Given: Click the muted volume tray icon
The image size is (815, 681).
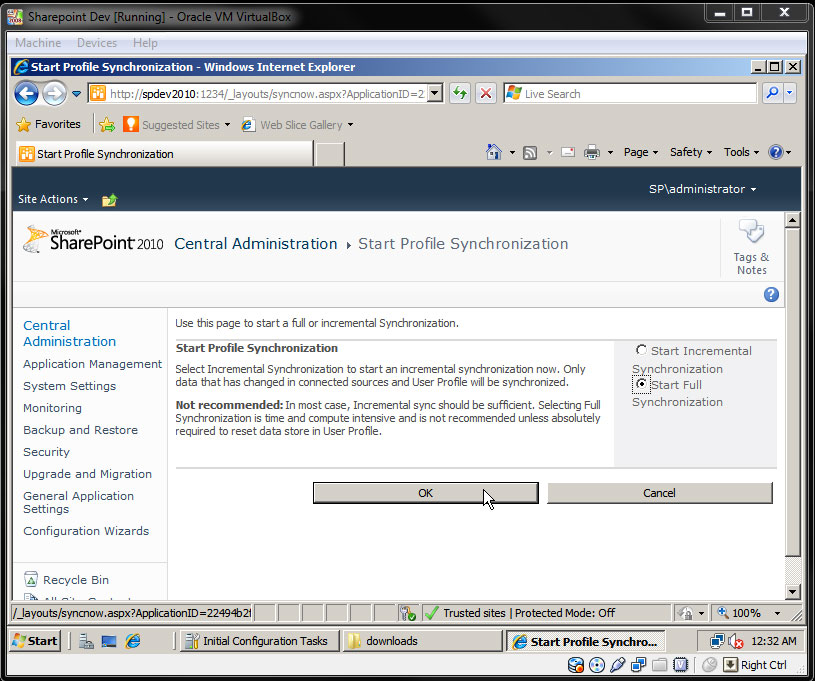Looking at the screenshot, I should (735, 641).
